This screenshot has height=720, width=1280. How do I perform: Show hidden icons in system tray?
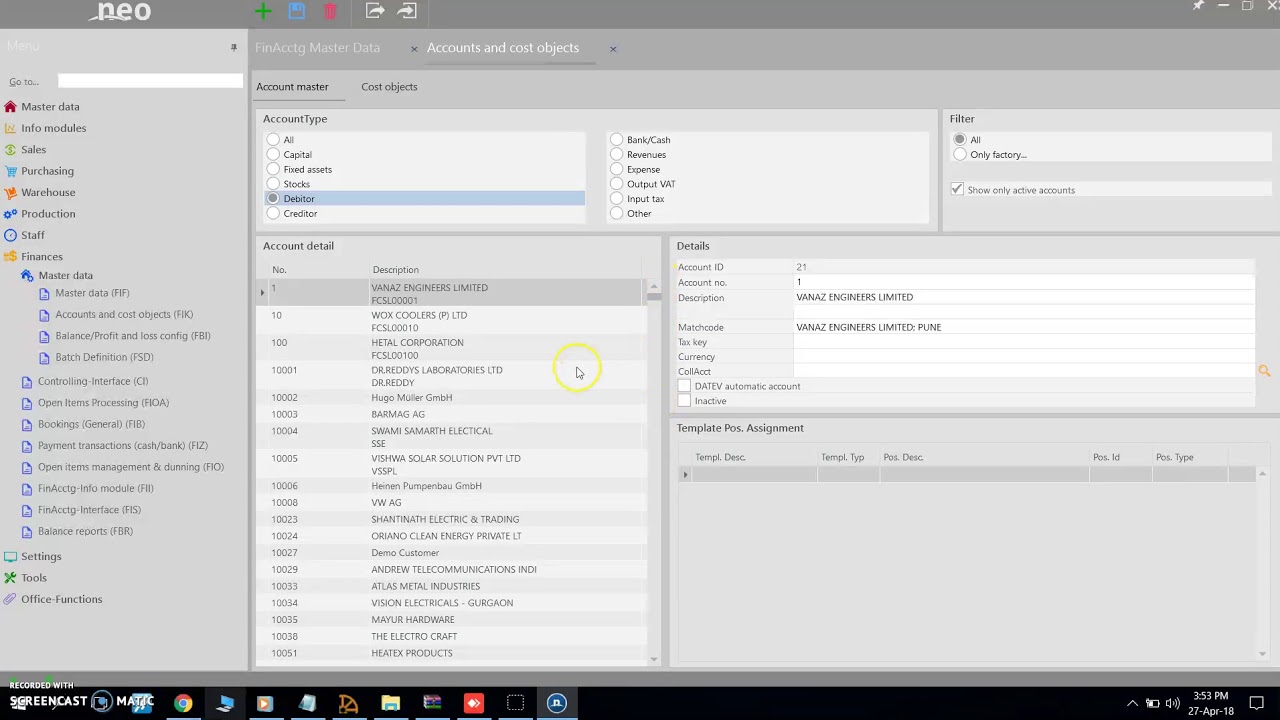[x=1132, y=703]
